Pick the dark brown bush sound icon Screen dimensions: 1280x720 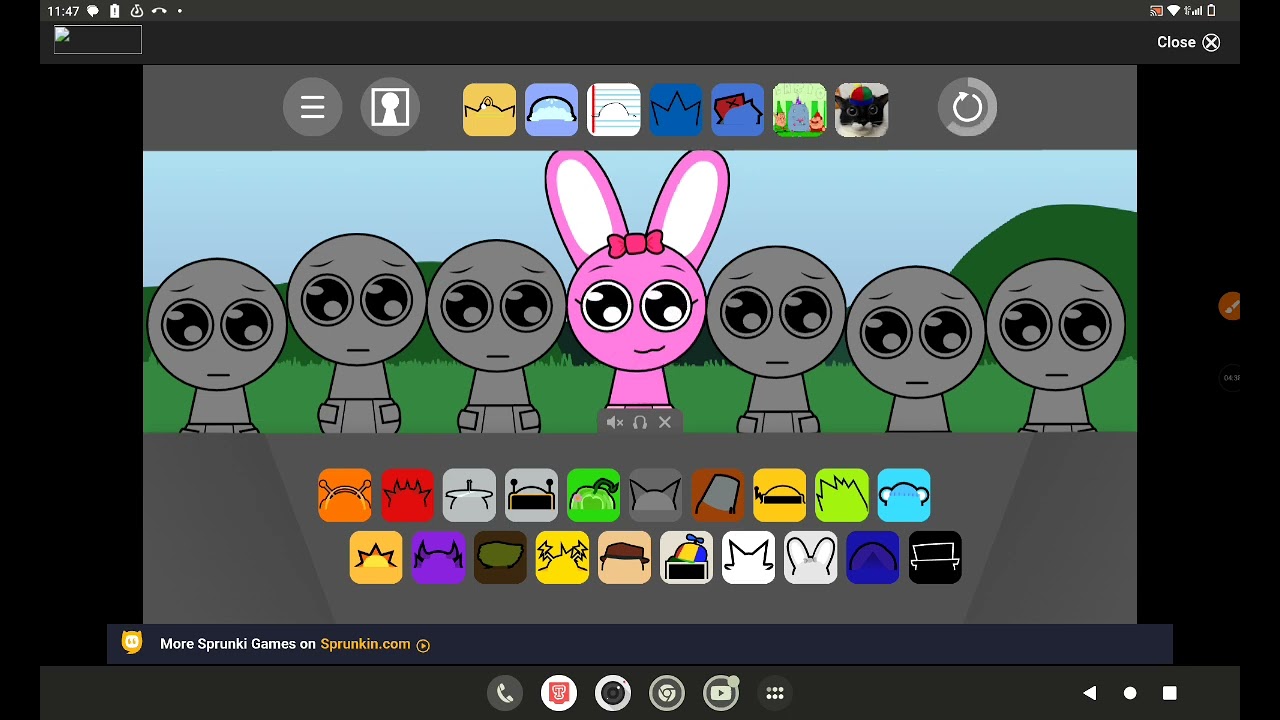pyautogui.click(x=500, y=557)
